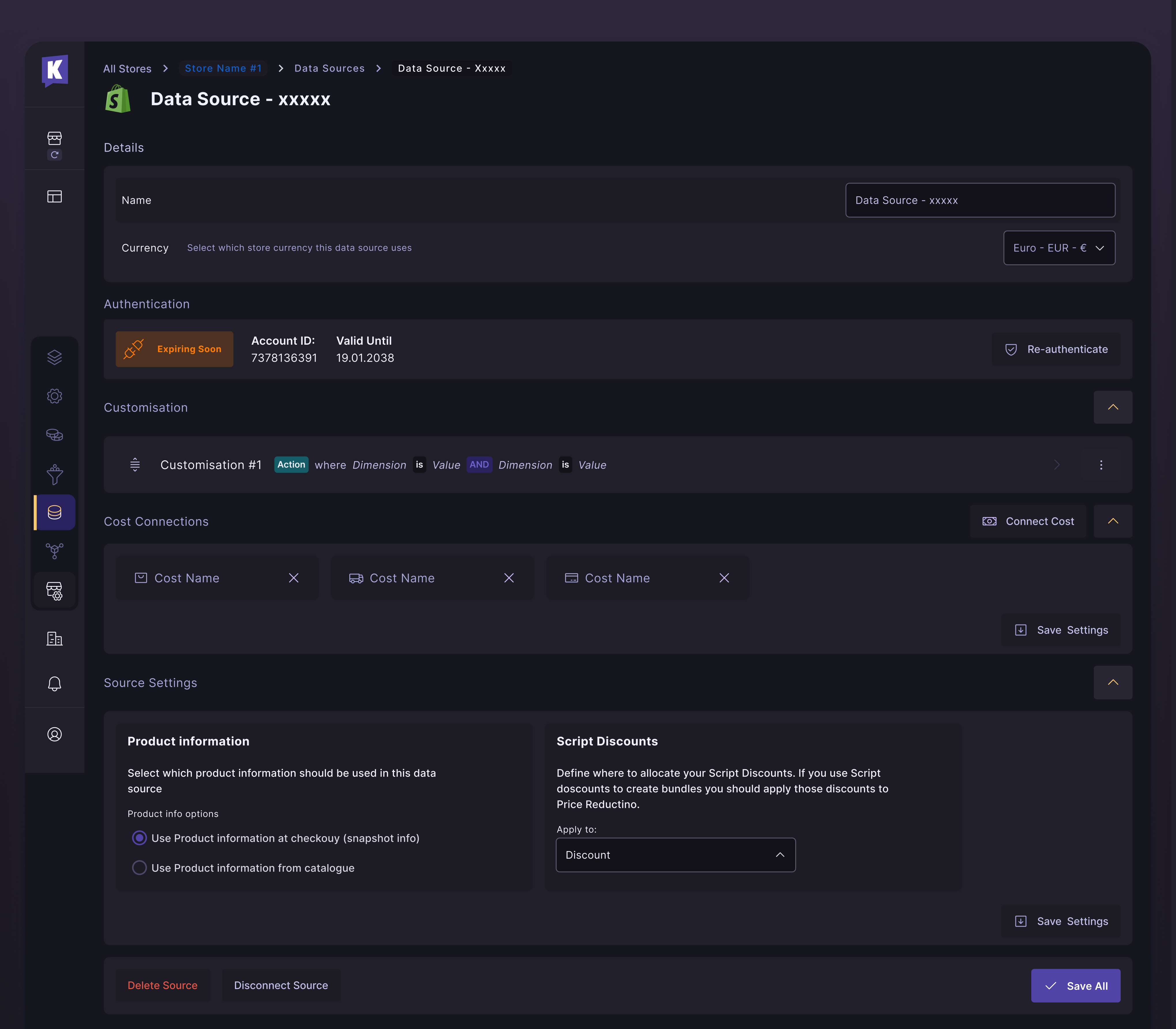
Task: Navigate to Store Name #1 breadcrumb
Action: point(223,68)
